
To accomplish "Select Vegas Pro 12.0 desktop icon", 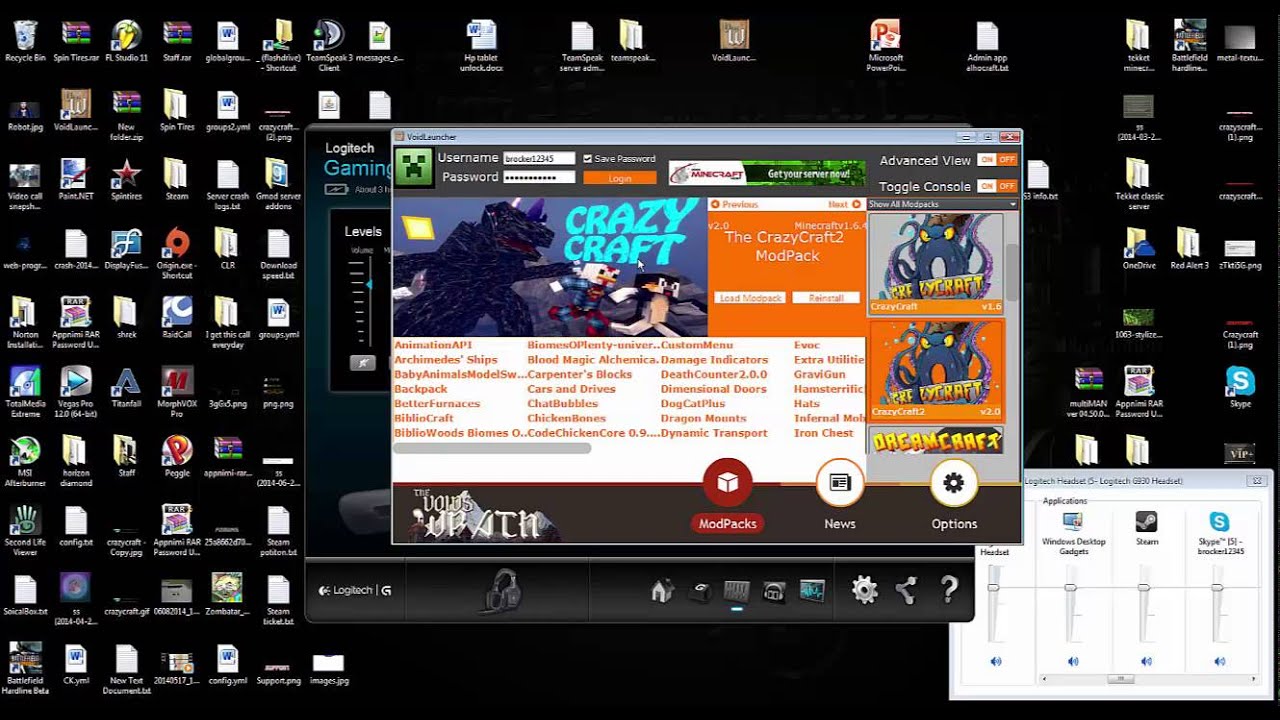I will (x=75, y=393).
